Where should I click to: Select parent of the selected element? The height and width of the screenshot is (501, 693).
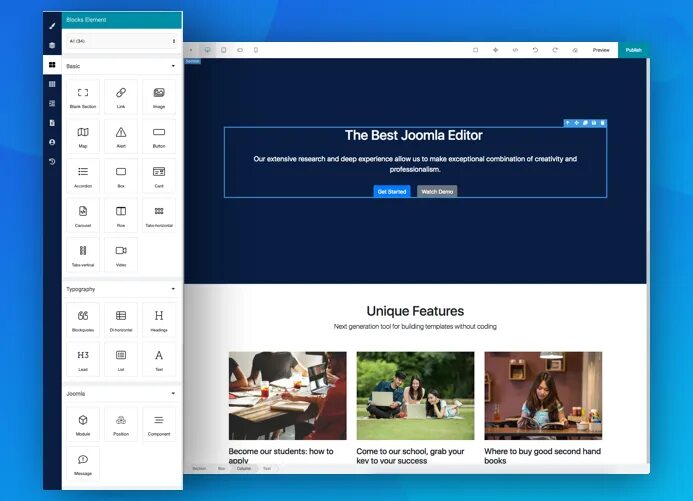pyautogui.click(x=568, y=123)
